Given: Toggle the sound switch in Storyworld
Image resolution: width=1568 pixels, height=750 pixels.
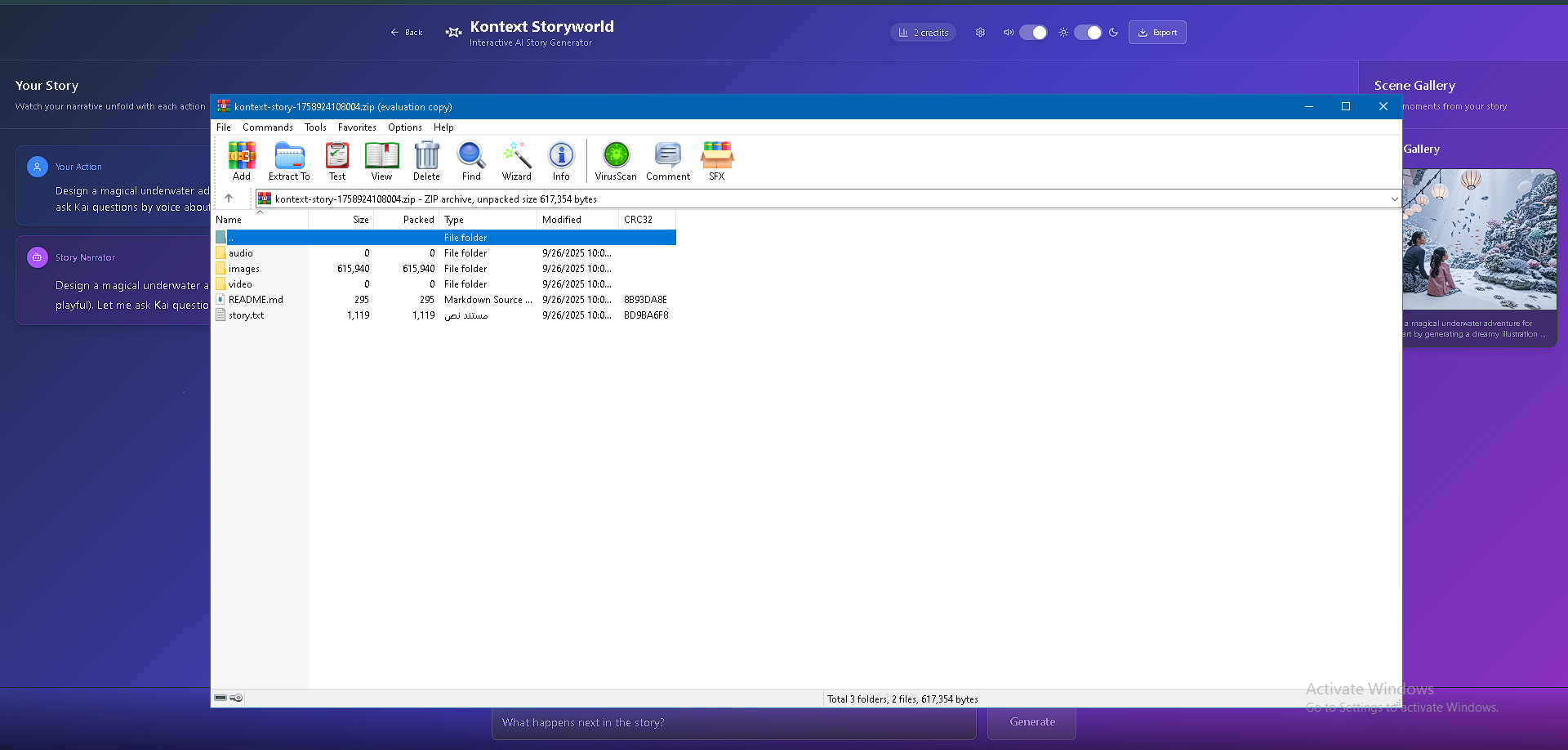Looking at the screenshot, I should coord(1033,33).
